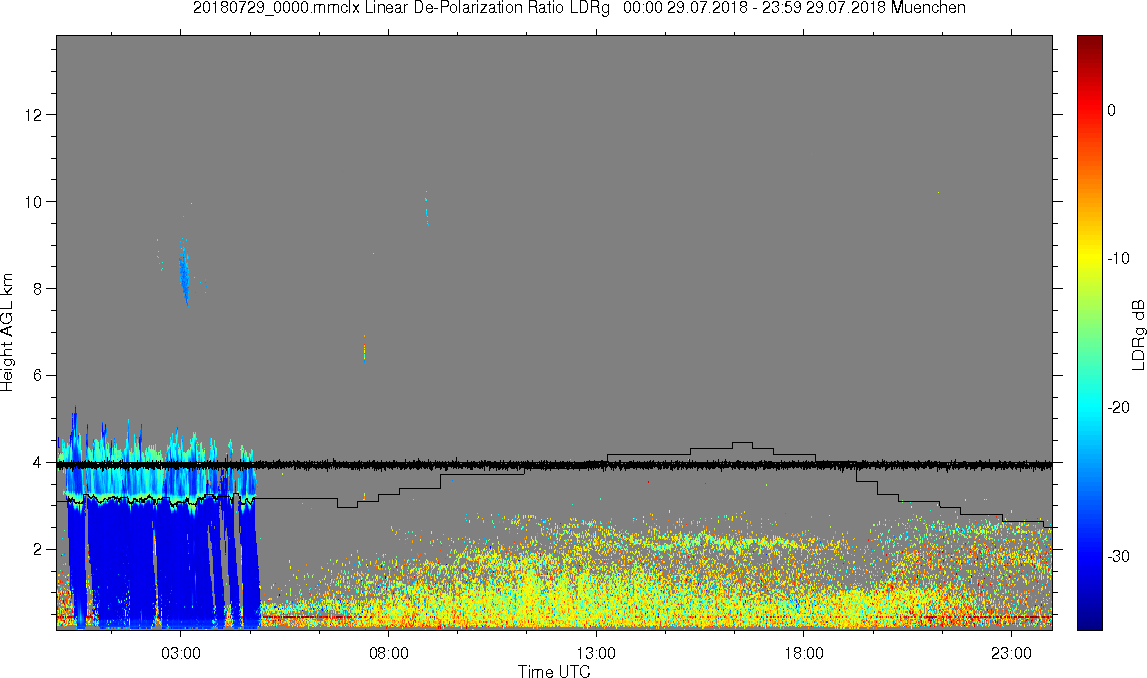Click the 18:00 time tick label
The image size is (1147, 678).
(804, 653)
